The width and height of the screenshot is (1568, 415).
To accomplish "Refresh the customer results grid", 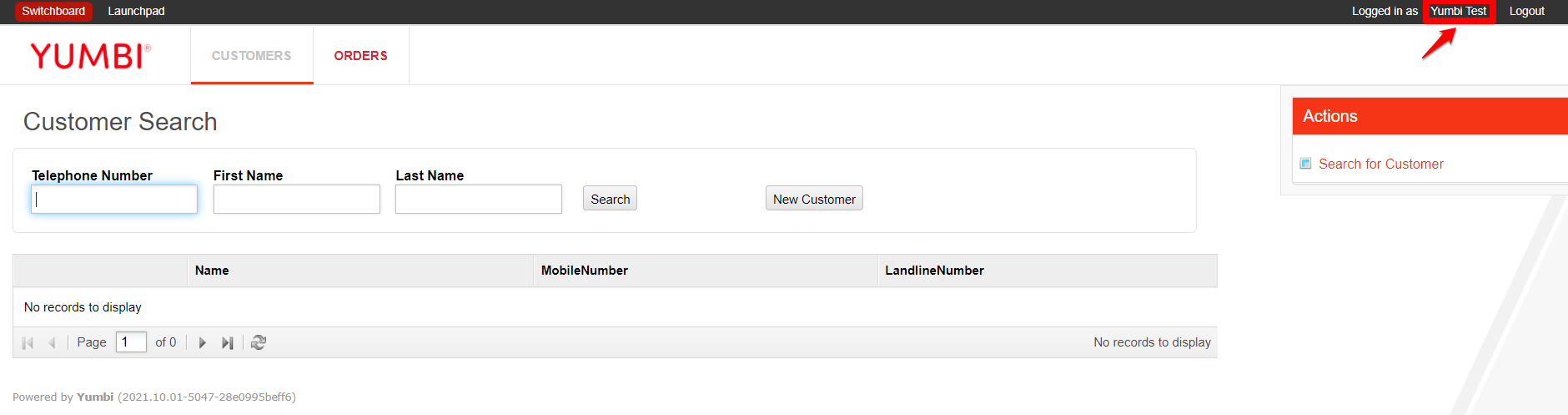I will [259, 342].
